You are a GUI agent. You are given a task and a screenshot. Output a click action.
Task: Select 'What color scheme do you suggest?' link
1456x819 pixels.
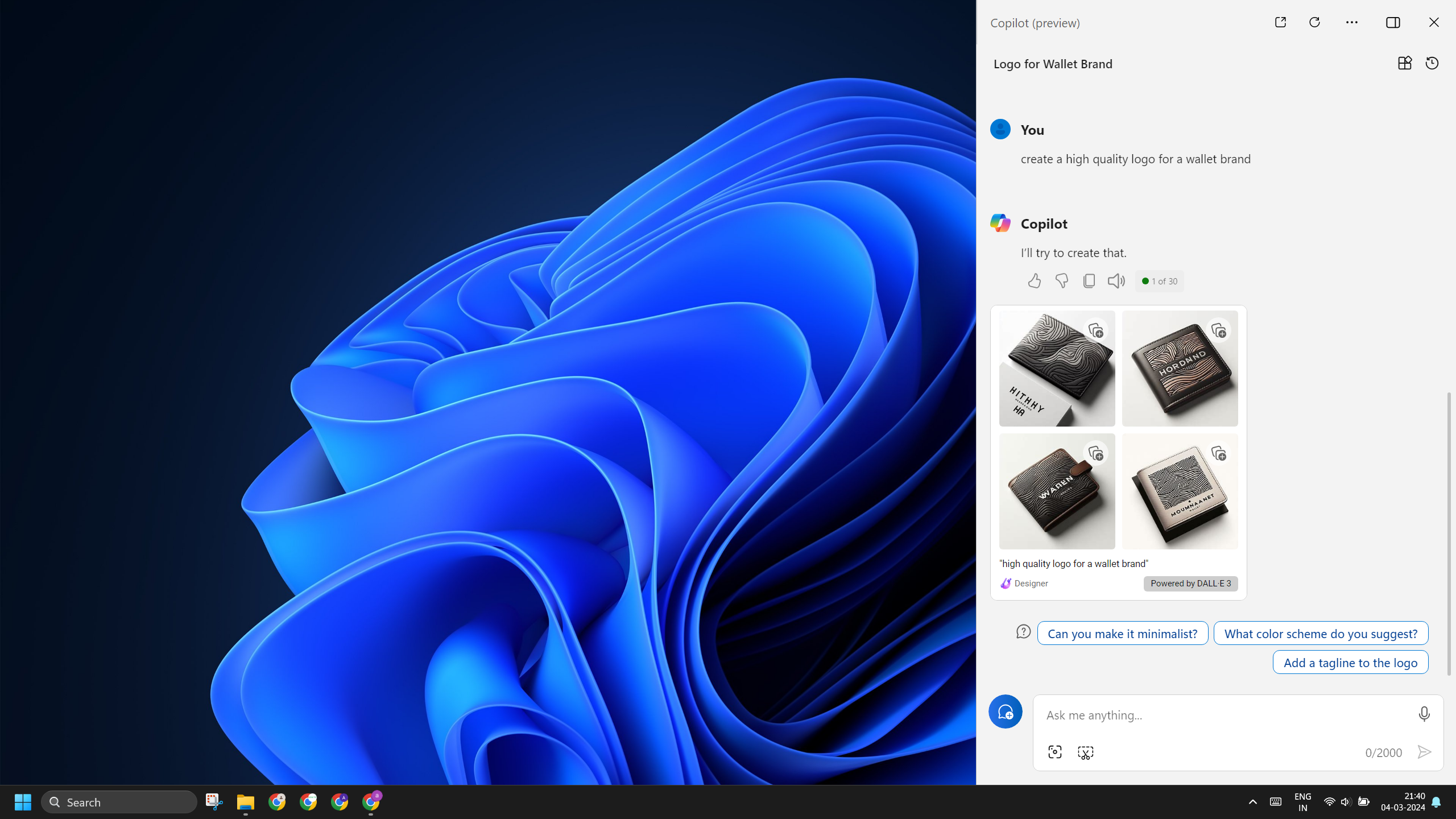coord(1321,633)
